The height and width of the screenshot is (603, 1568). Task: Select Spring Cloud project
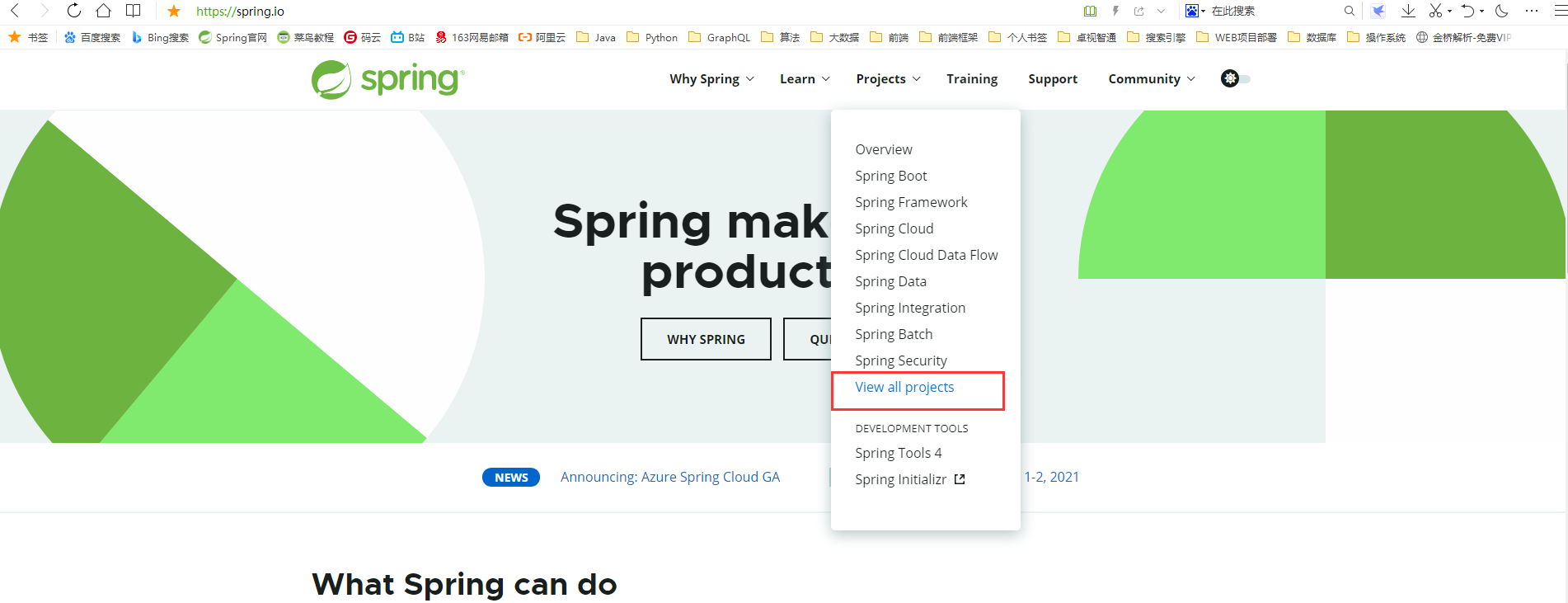[x=894, y=228]
